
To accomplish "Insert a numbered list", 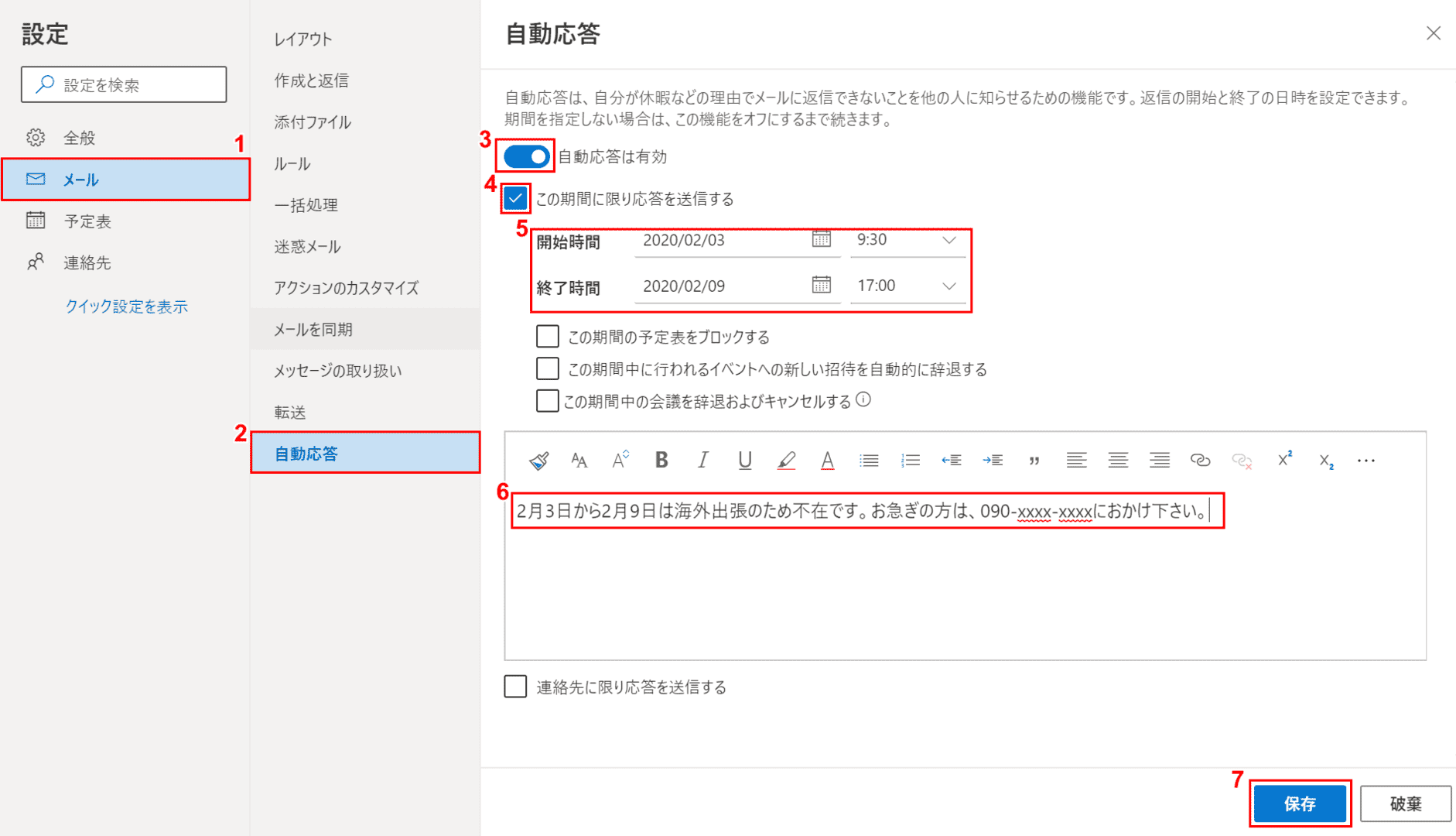I will point(911,461).
